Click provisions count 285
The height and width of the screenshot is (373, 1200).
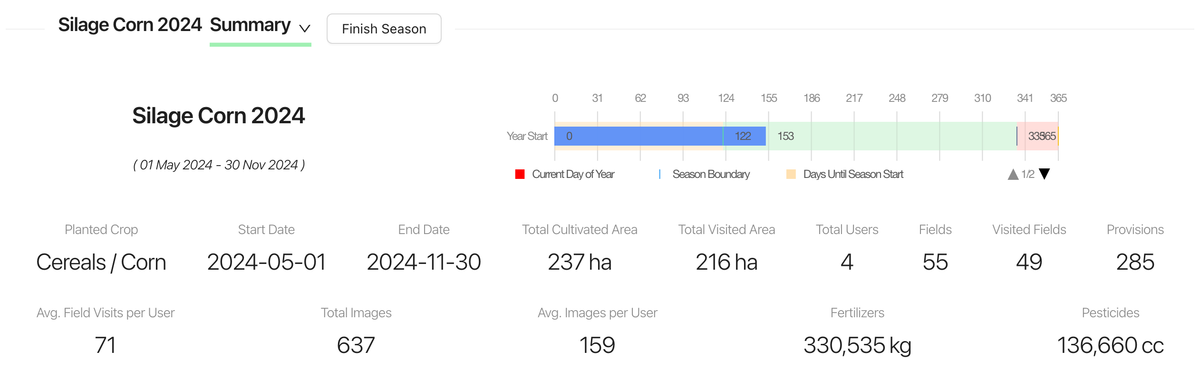pos(1135,263)
